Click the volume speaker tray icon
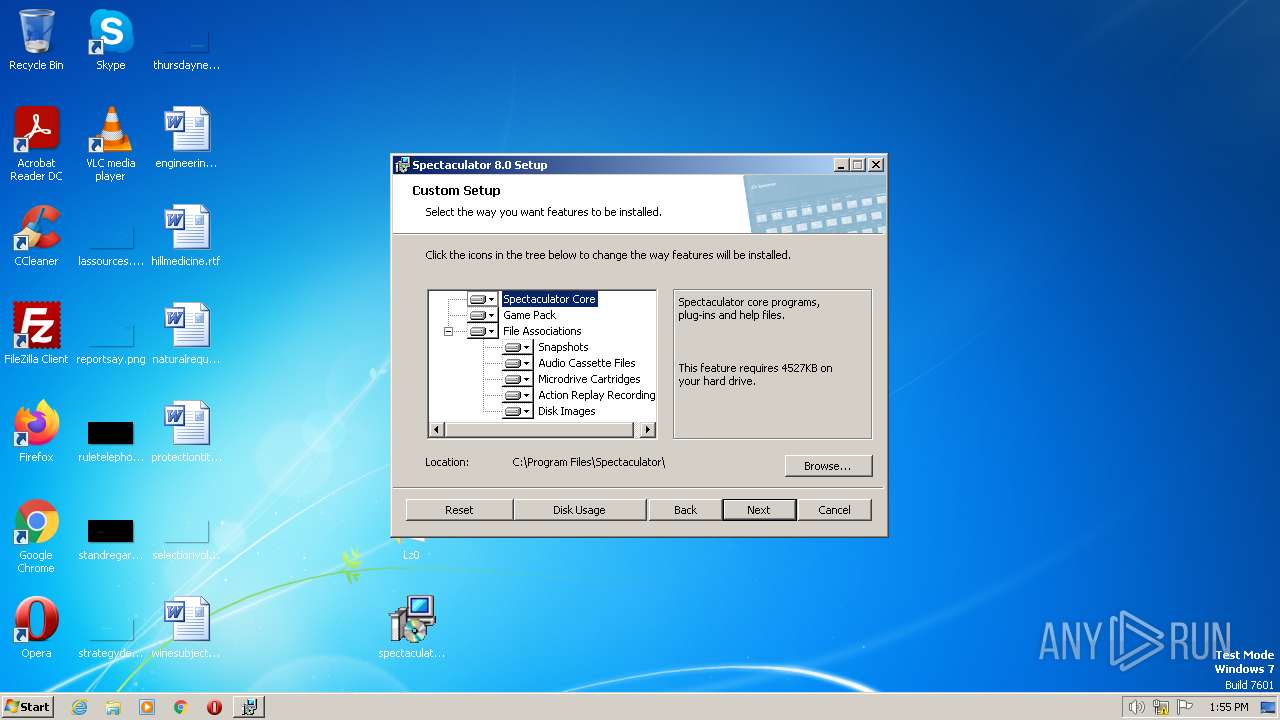Viewport: 1280px width, 720px height. (x=1136, y=707)
